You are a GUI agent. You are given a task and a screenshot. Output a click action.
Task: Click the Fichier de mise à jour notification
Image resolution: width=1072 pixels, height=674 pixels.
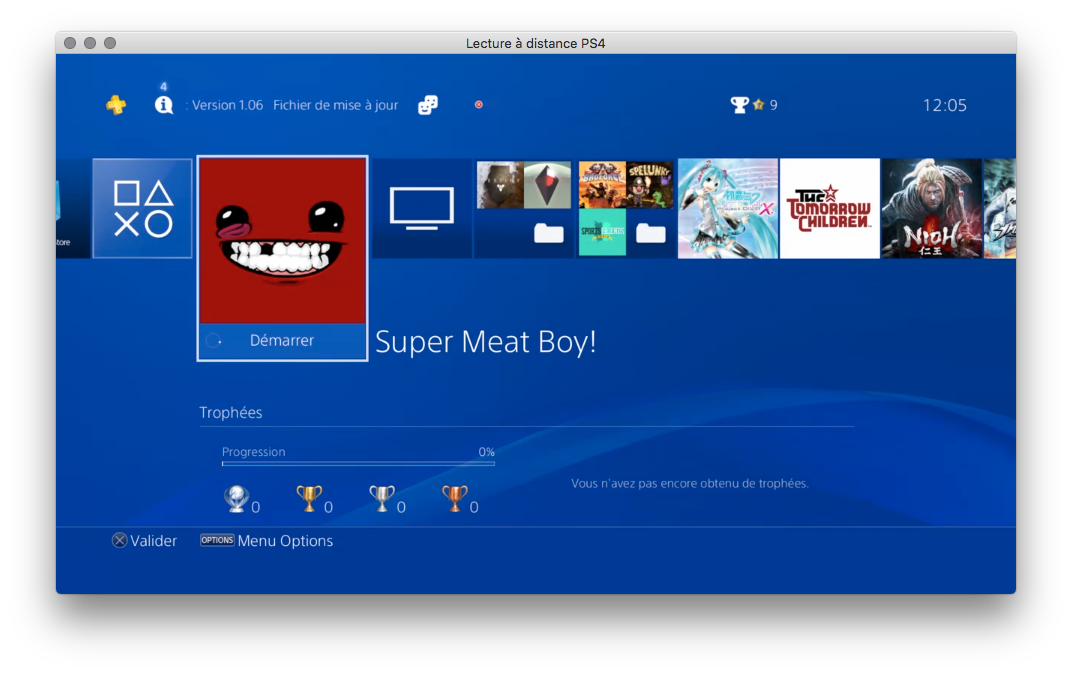coord(335,105)
